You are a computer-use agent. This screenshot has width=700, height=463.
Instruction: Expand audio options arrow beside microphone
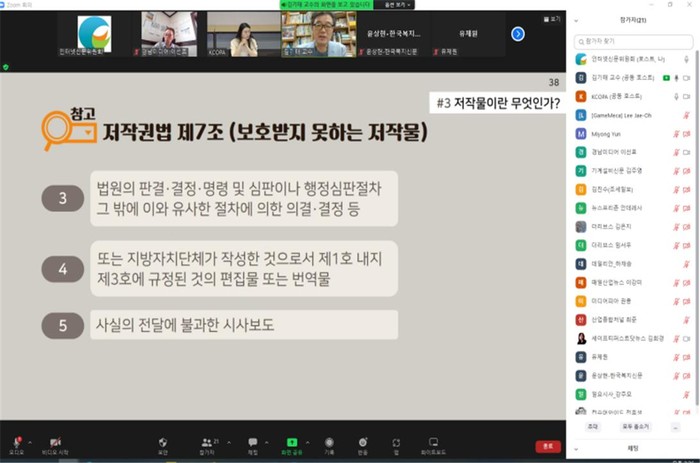30,441
